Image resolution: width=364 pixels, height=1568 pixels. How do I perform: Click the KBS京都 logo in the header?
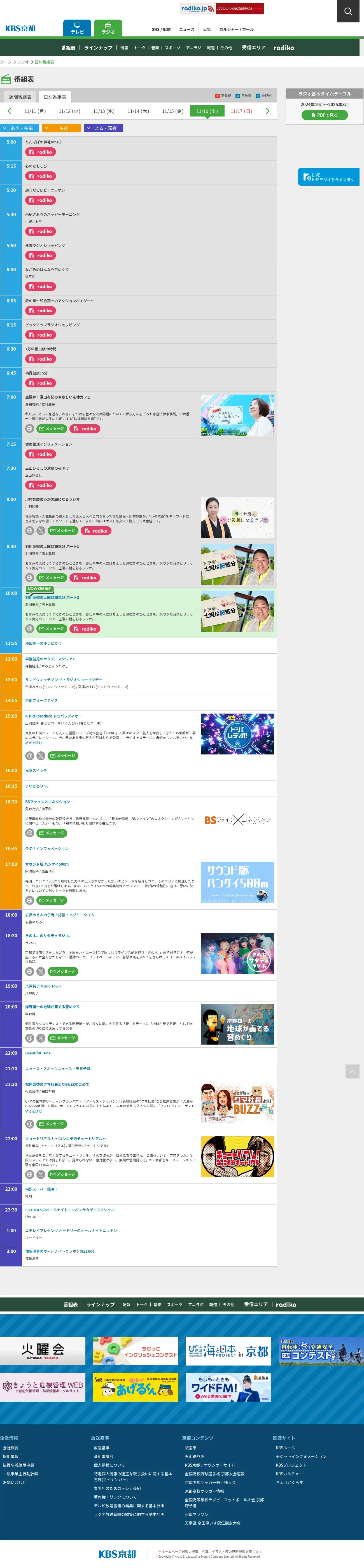[21, 29]
